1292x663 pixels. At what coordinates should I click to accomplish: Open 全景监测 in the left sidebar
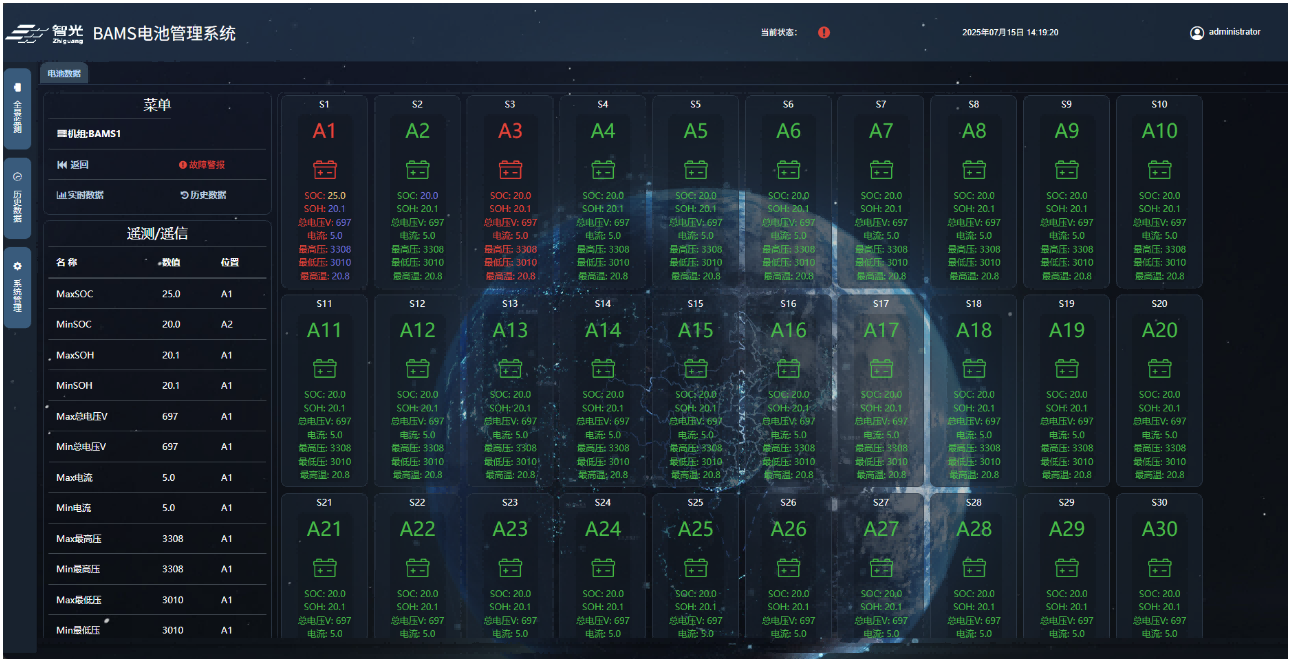point(17,108)
